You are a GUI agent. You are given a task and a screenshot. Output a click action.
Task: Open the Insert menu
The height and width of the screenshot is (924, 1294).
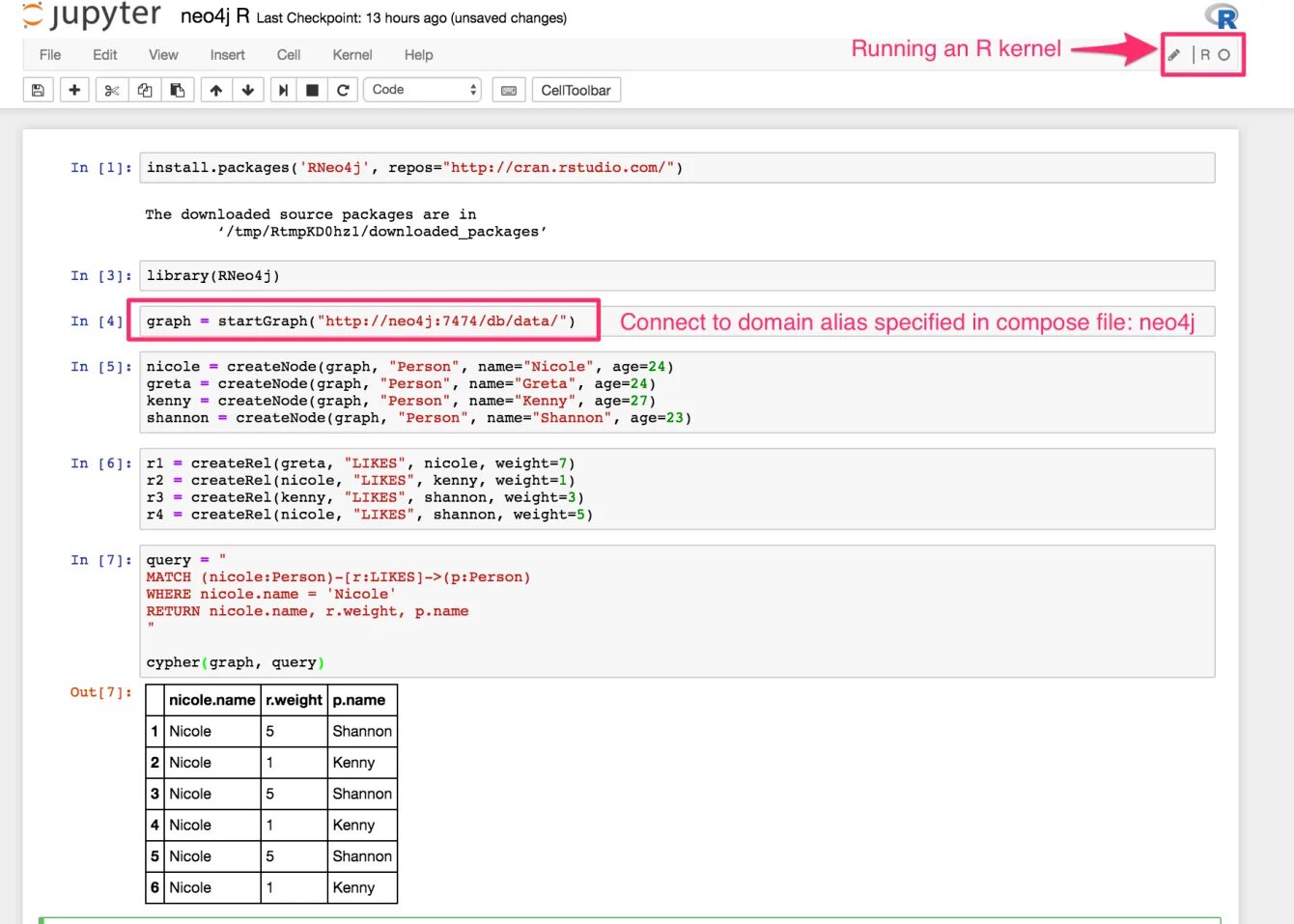[228, 55]
